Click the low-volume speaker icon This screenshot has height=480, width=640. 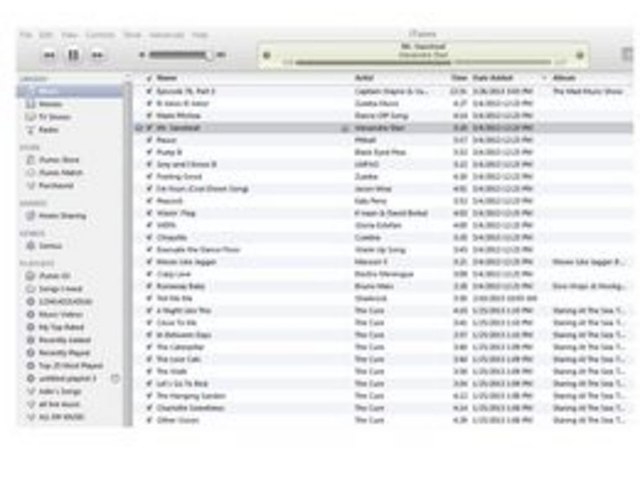point(142,55)
